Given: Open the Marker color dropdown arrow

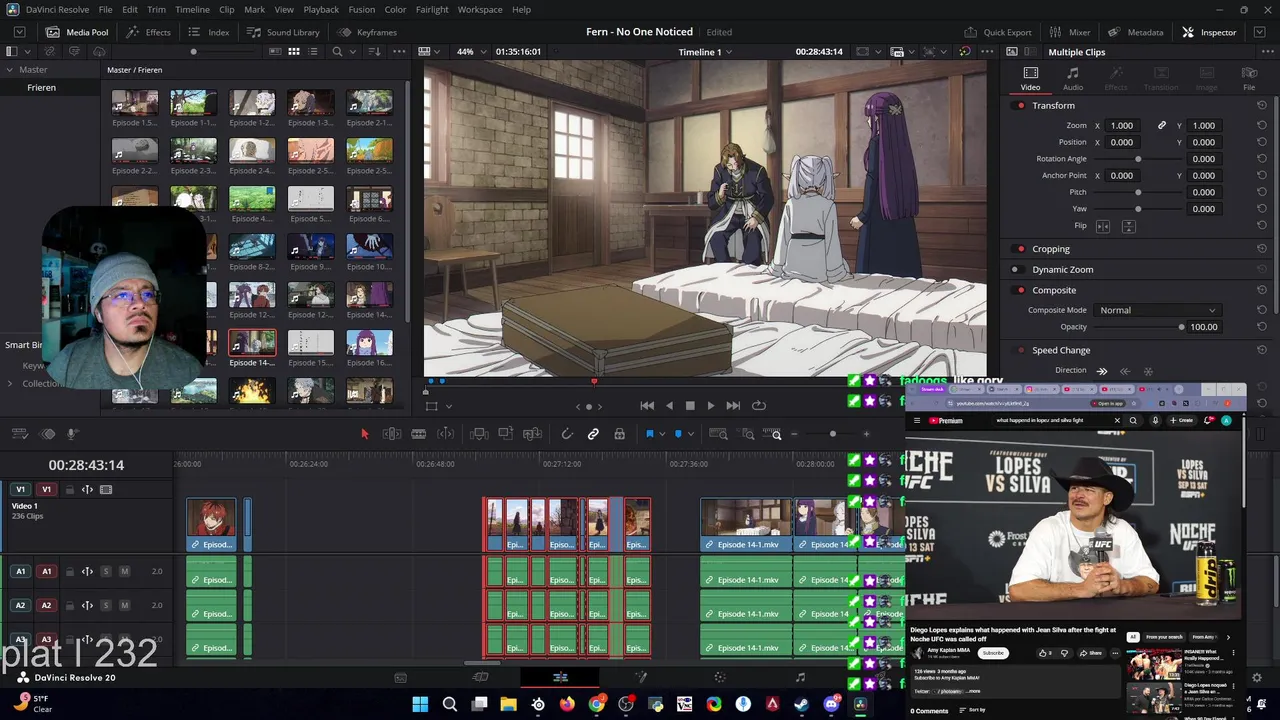Looking at the screenshot, I should point(691,434).
